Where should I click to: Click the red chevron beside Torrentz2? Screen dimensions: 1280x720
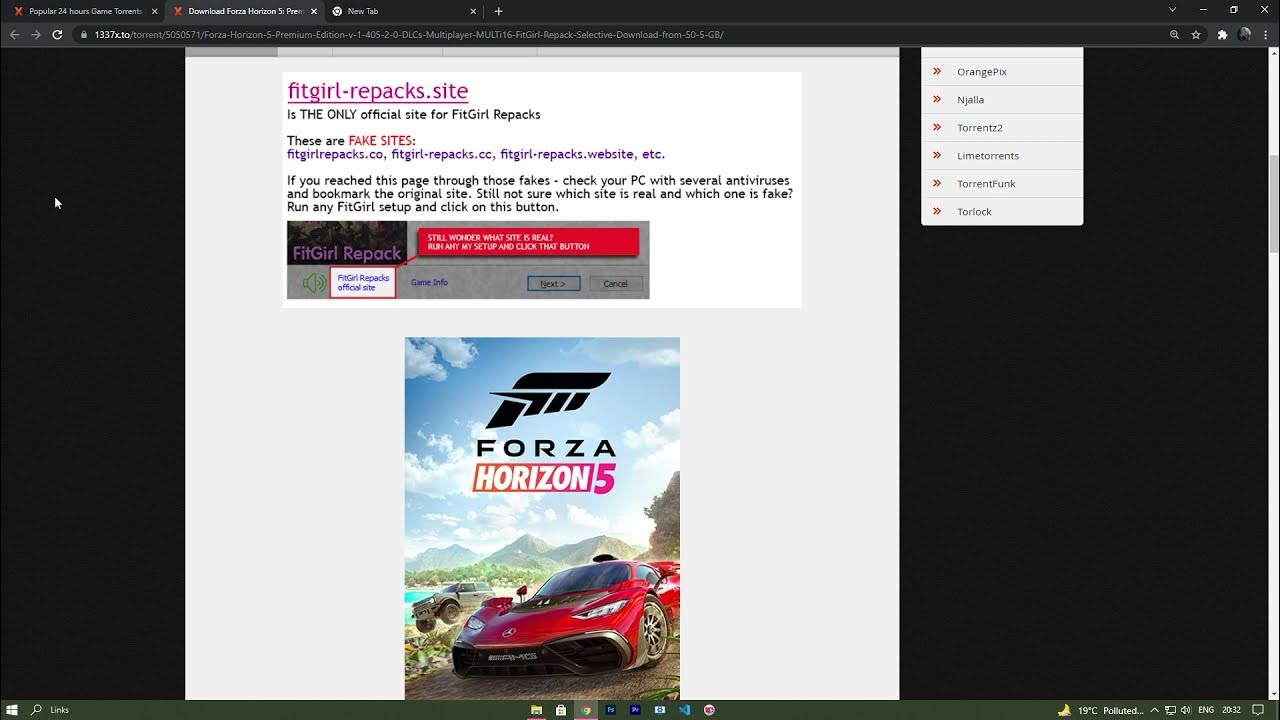(937, 127)
